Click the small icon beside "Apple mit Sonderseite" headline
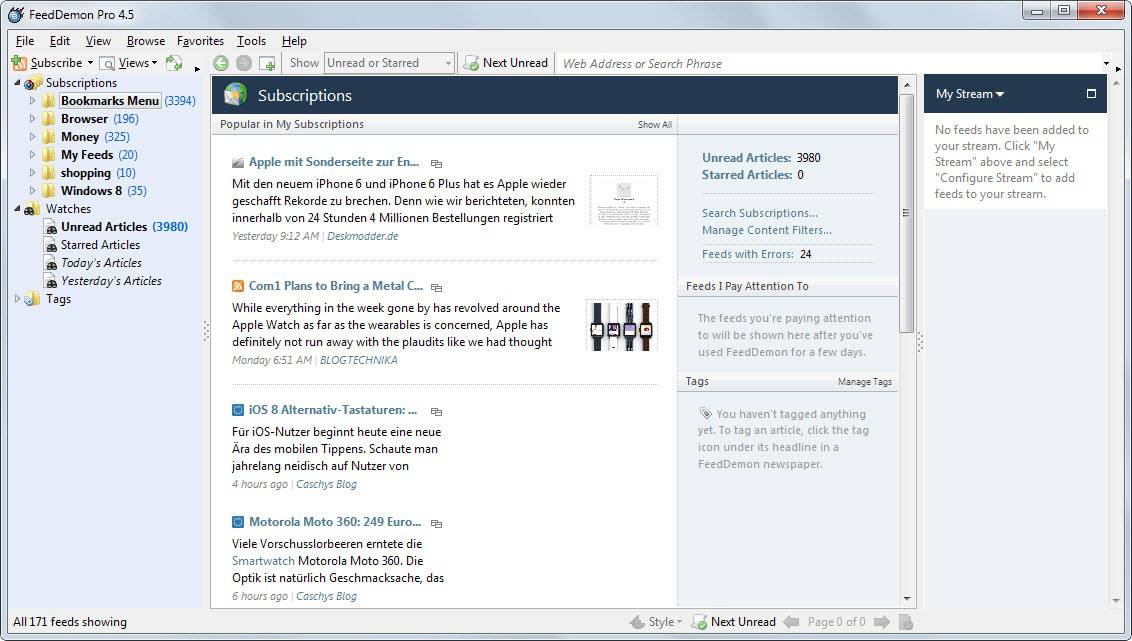The image size is (1132, 641). pyautogui.click(x=436, y=164)
